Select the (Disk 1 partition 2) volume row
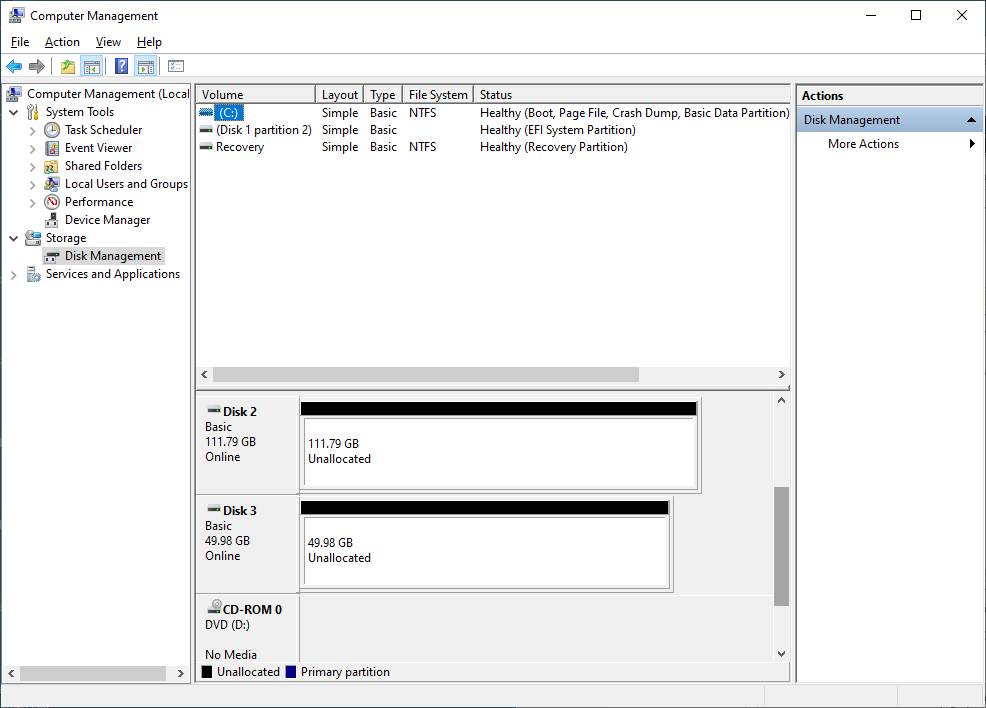 (493, 130)
